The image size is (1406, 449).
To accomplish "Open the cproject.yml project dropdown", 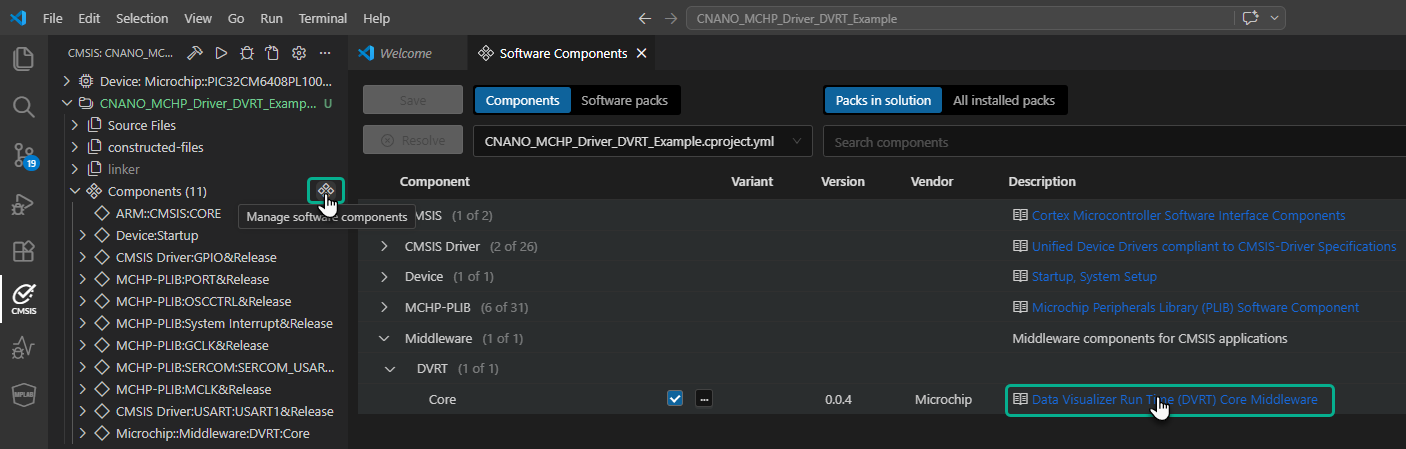I will pos(642,141).
